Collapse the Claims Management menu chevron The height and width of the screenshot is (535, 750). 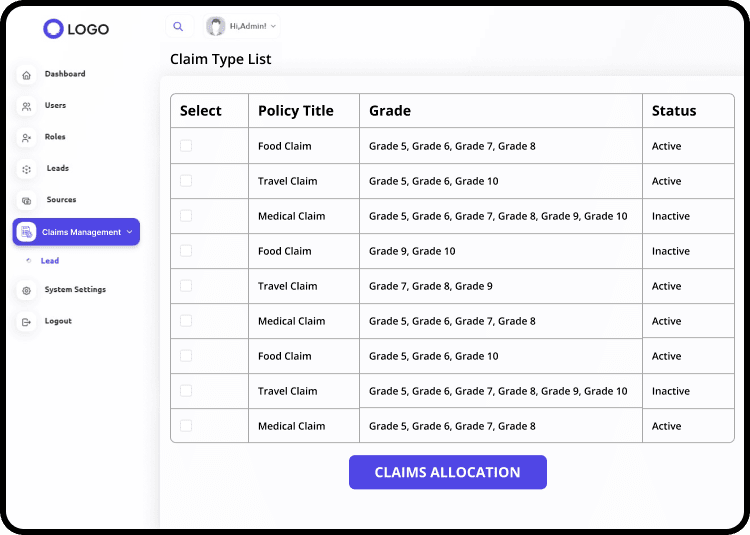tap(130, 232)
